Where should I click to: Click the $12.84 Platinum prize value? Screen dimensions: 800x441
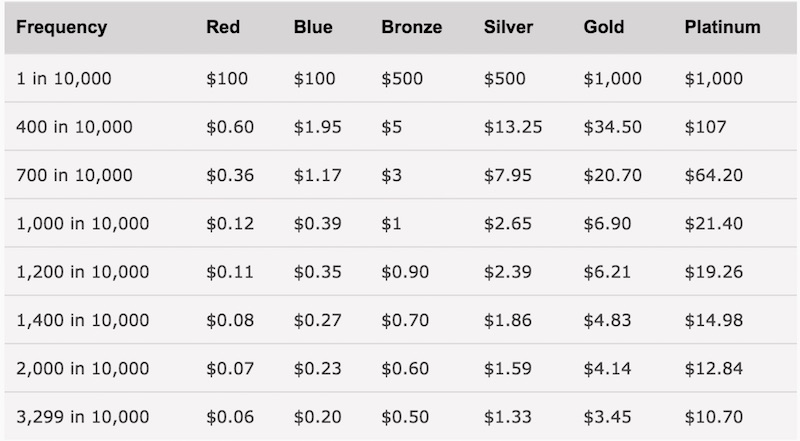coord(714,368)
